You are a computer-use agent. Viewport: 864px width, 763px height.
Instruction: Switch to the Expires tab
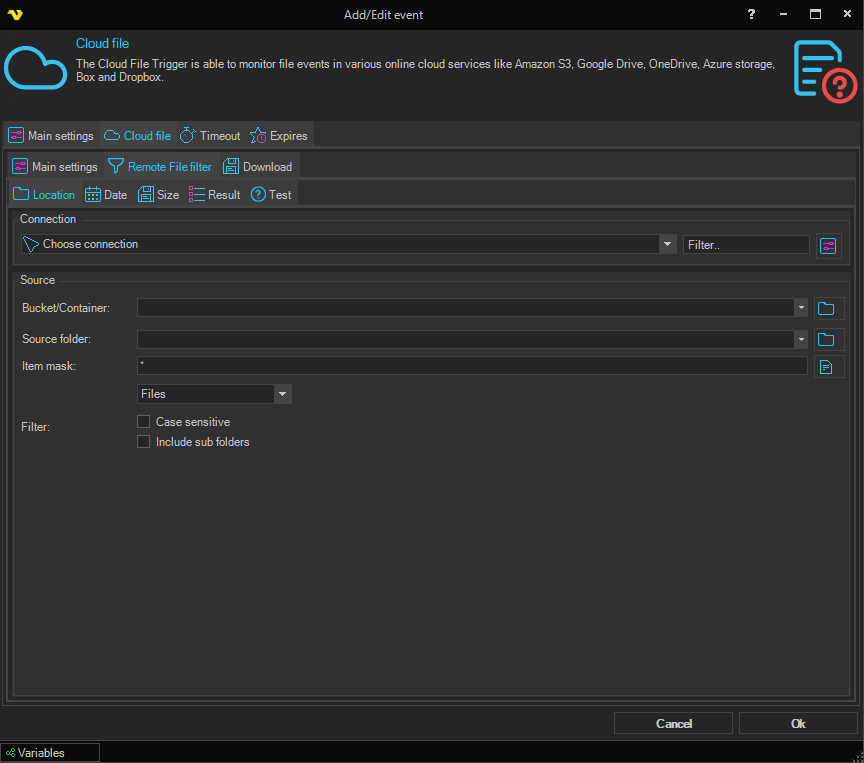coord(280,136)
